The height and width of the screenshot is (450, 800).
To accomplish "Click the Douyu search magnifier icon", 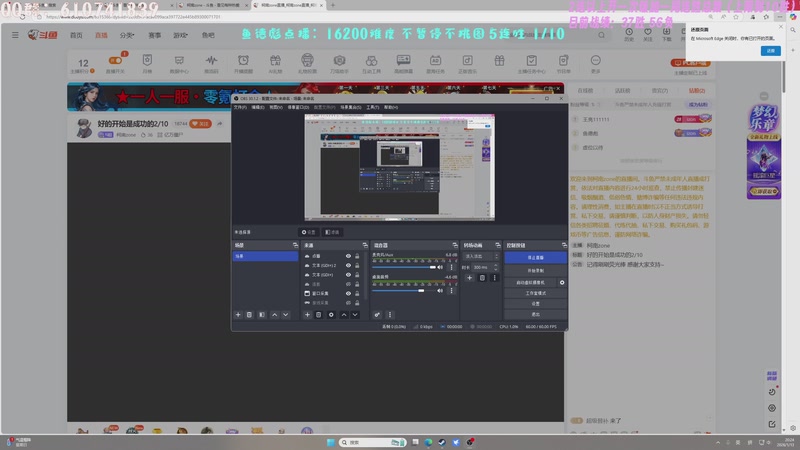I will (602, 35).
